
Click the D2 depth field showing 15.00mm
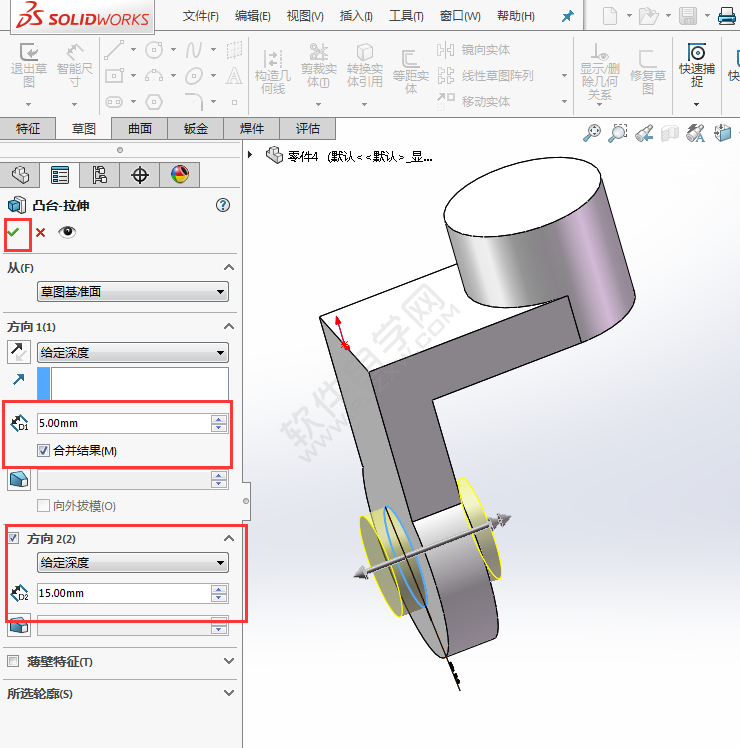[123, 593]
